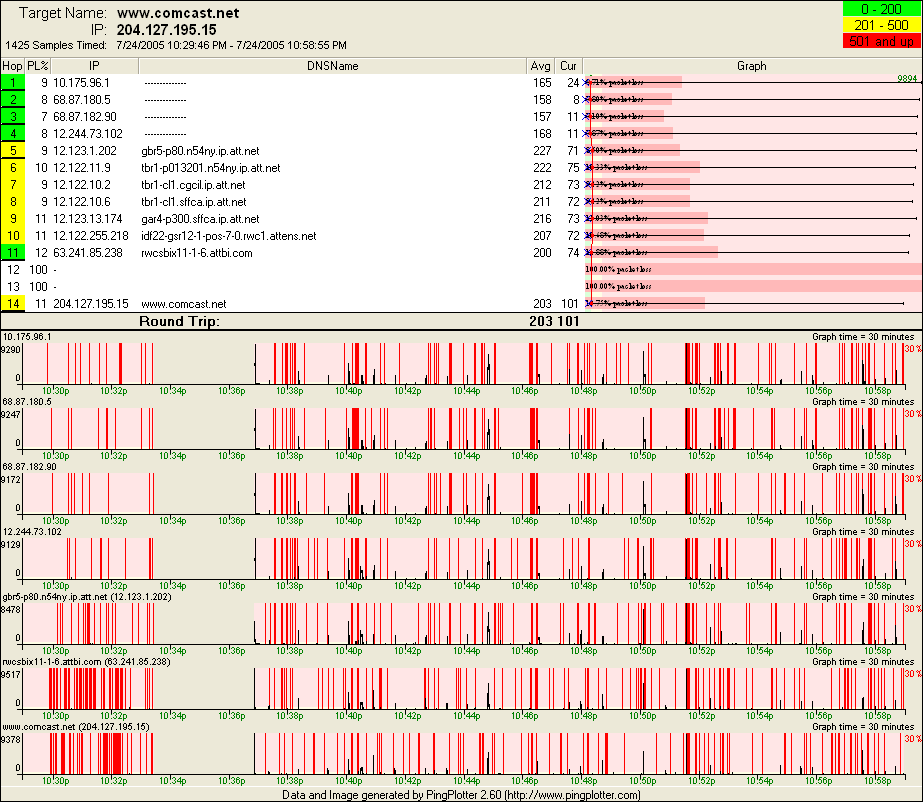
Task: Click the yellow 201 - 500 legend swatch
Action: [881, 25]
